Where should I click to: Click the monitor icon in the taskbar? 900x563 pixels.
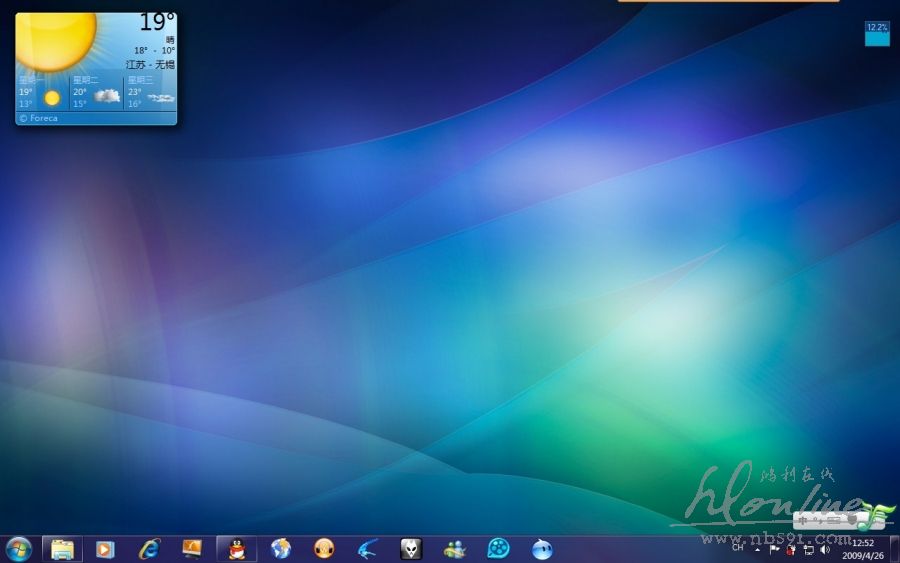point(192,548)
